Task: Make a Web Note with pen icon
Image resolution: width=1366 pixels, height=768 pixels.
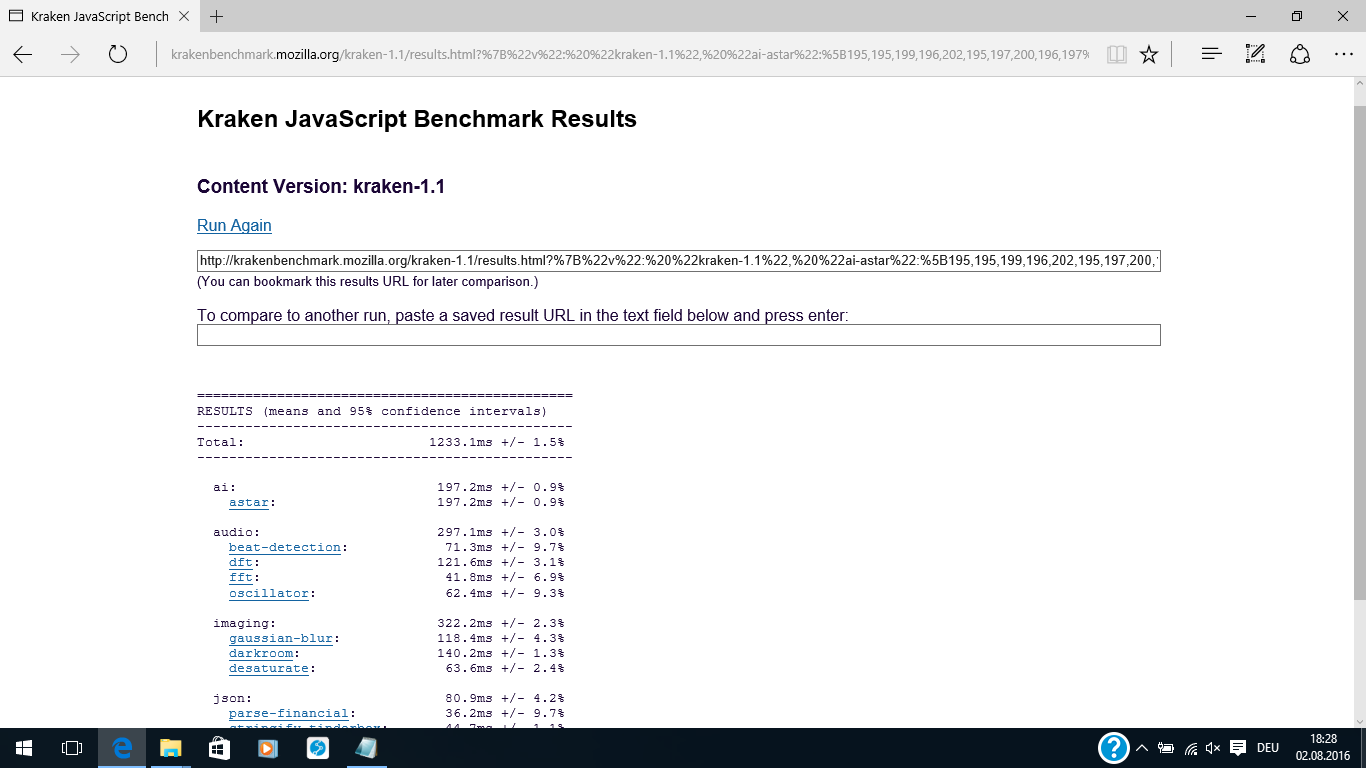Action: coord(1255,55)
